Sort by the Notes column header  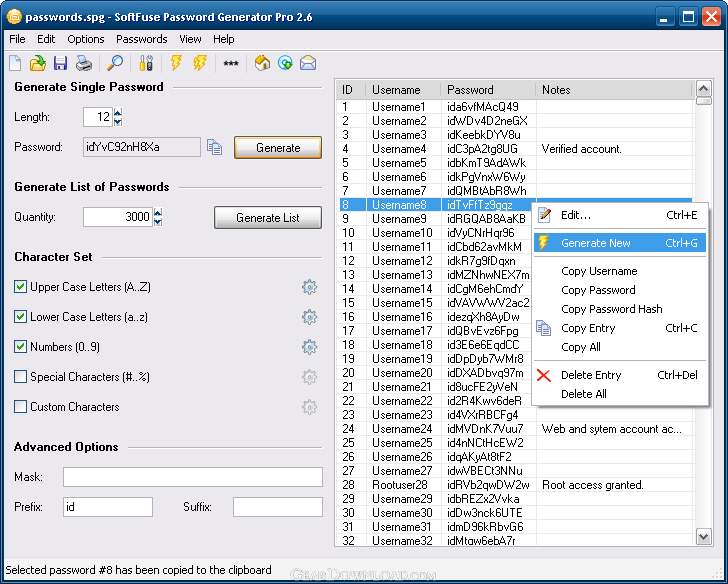pos(614,90)
